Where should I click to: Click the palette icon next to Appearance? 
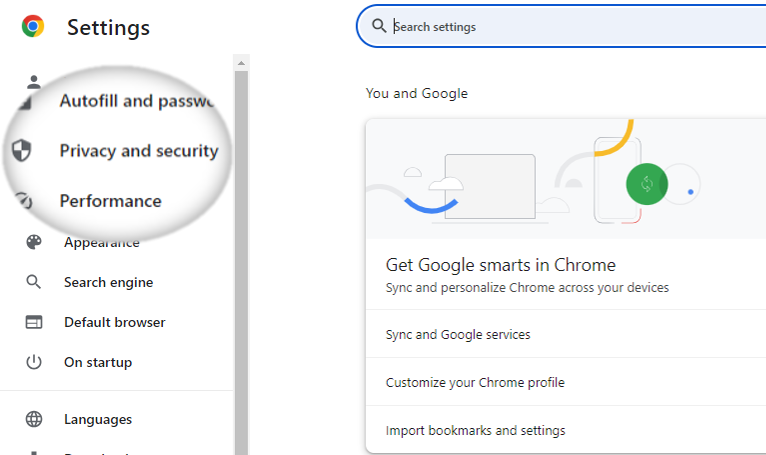(x=34, y=242)
